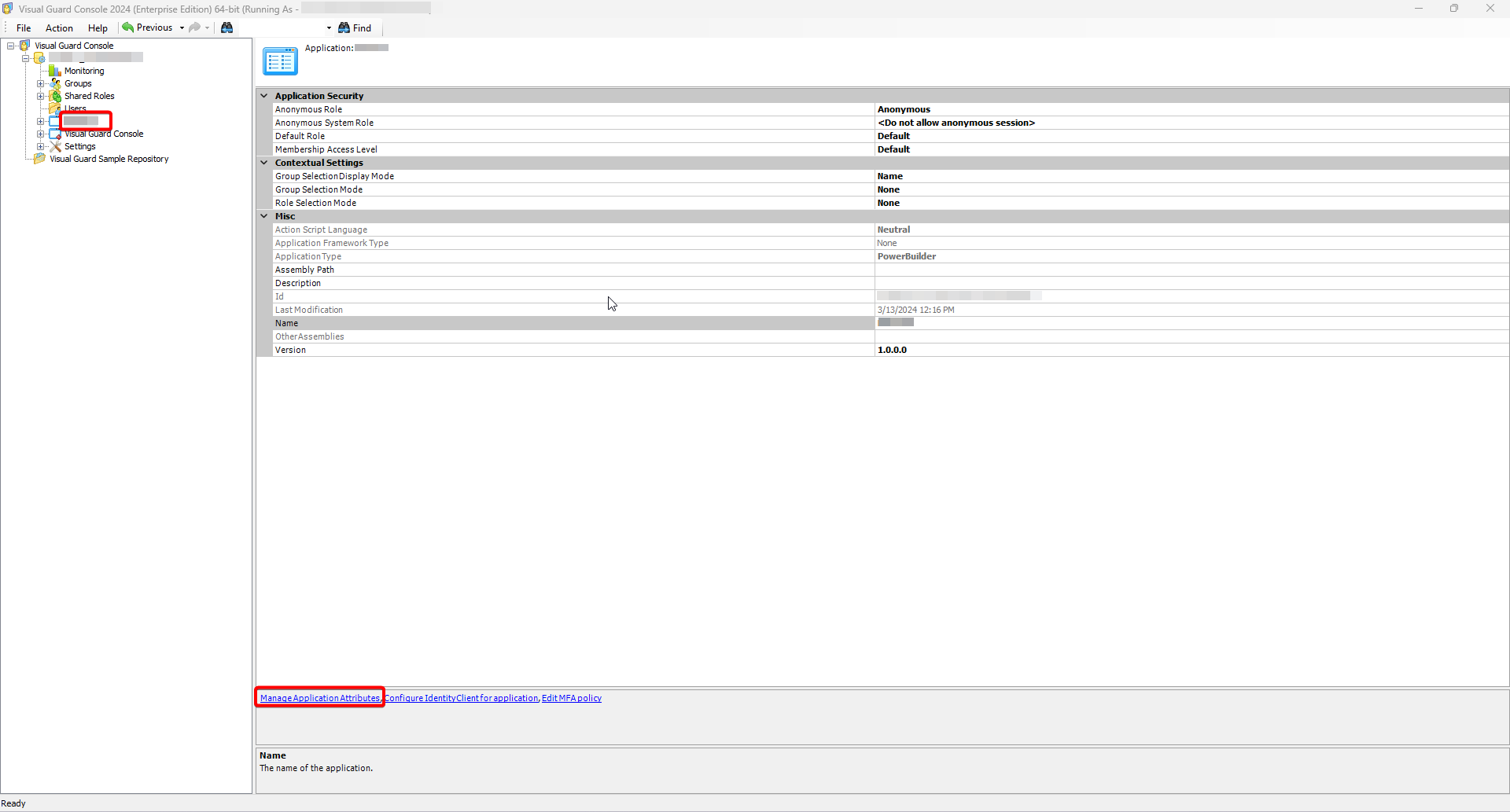Select the Monitoring node icon
Viewport: 1510px width, 812px height.
point(55,71)
